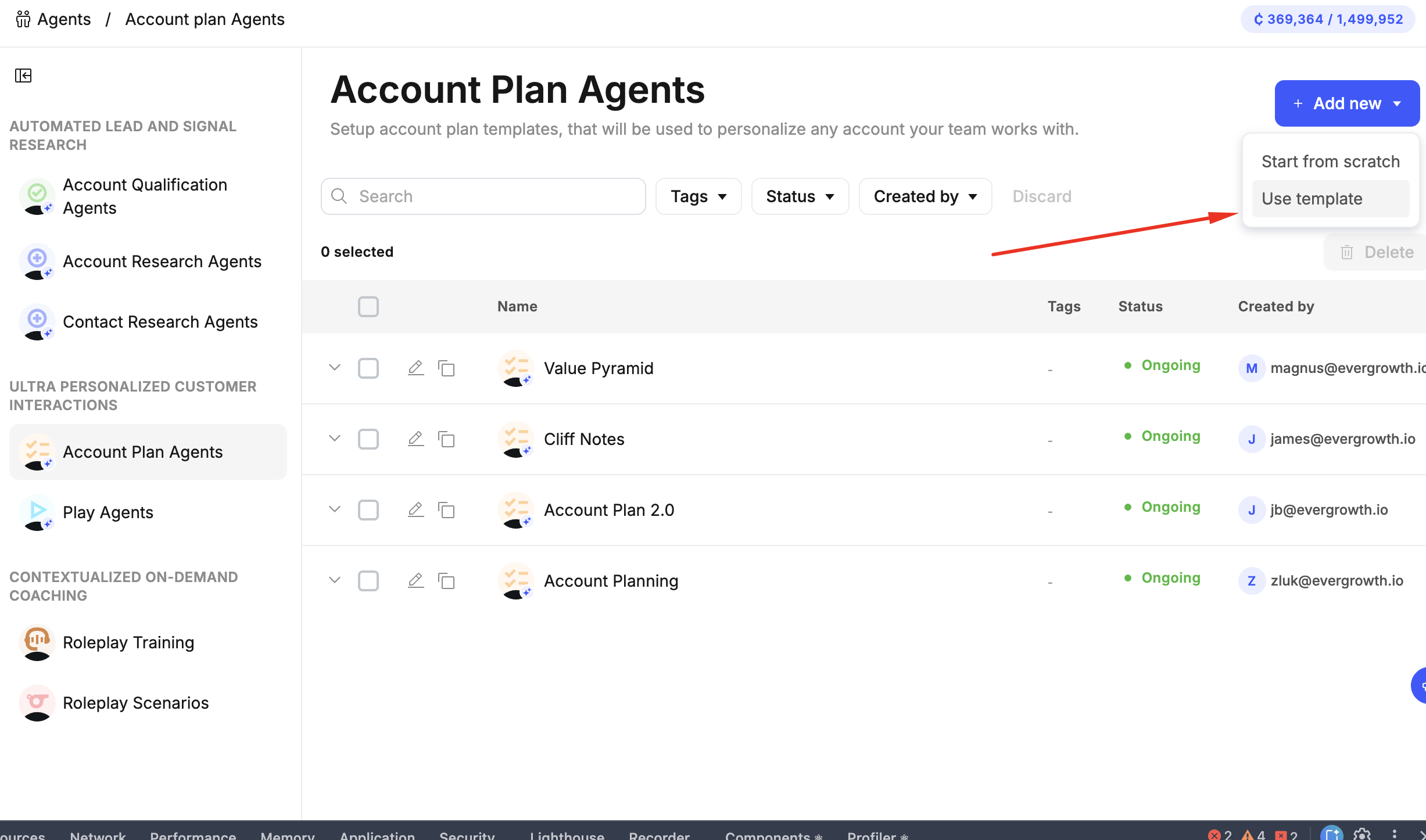1426x840 pixels.
Task: Click the edit pencil for Value Pyramid
Action: 415,368
